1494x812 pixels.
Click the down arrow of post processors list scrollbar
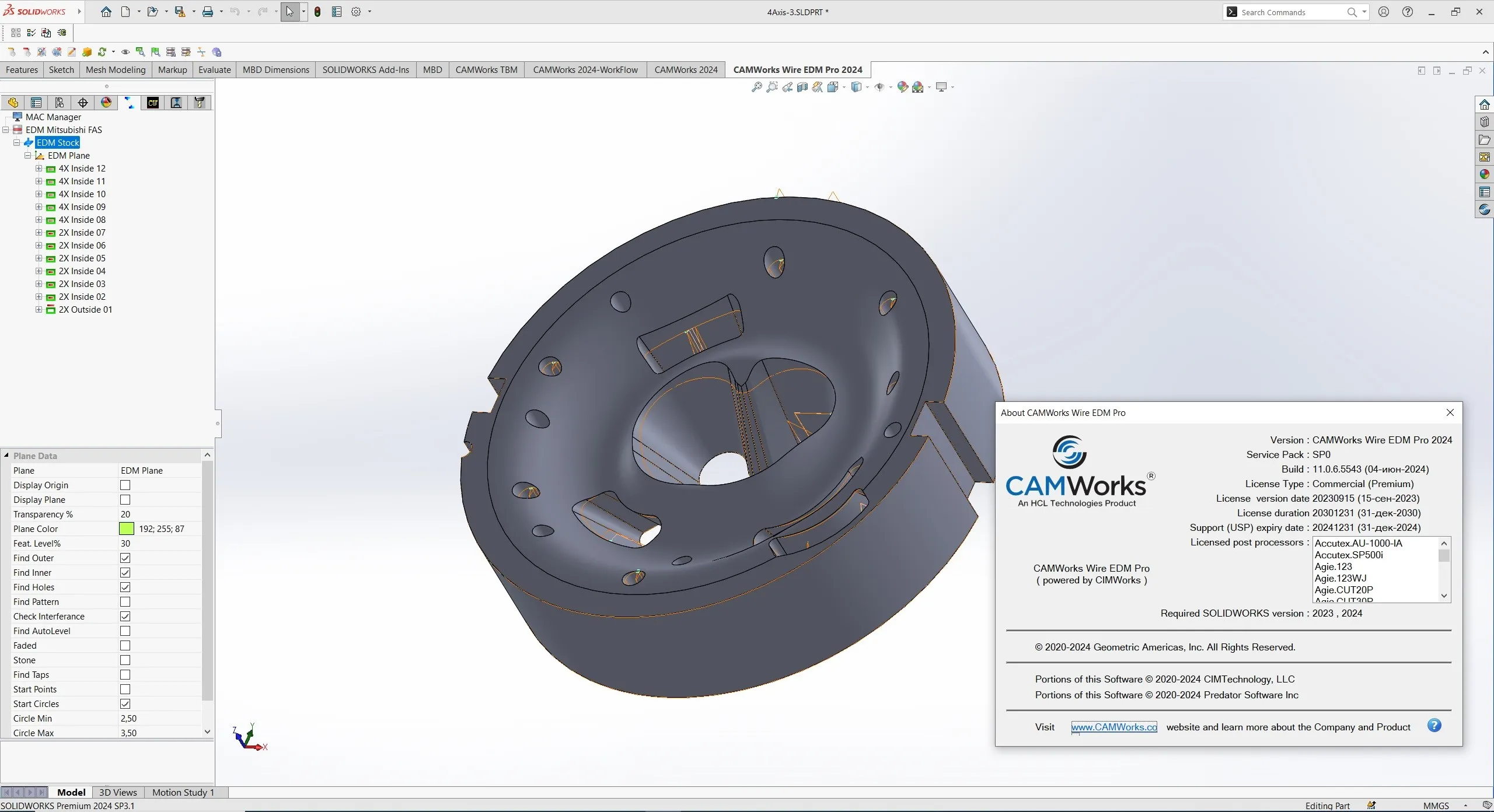[x=1444, y=596]
